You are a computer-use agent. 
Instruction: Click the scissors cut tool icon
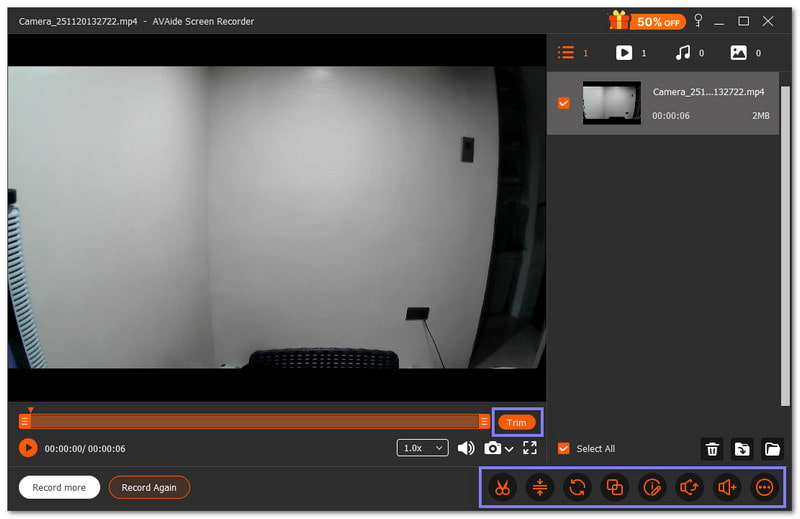tap(501, 488)
